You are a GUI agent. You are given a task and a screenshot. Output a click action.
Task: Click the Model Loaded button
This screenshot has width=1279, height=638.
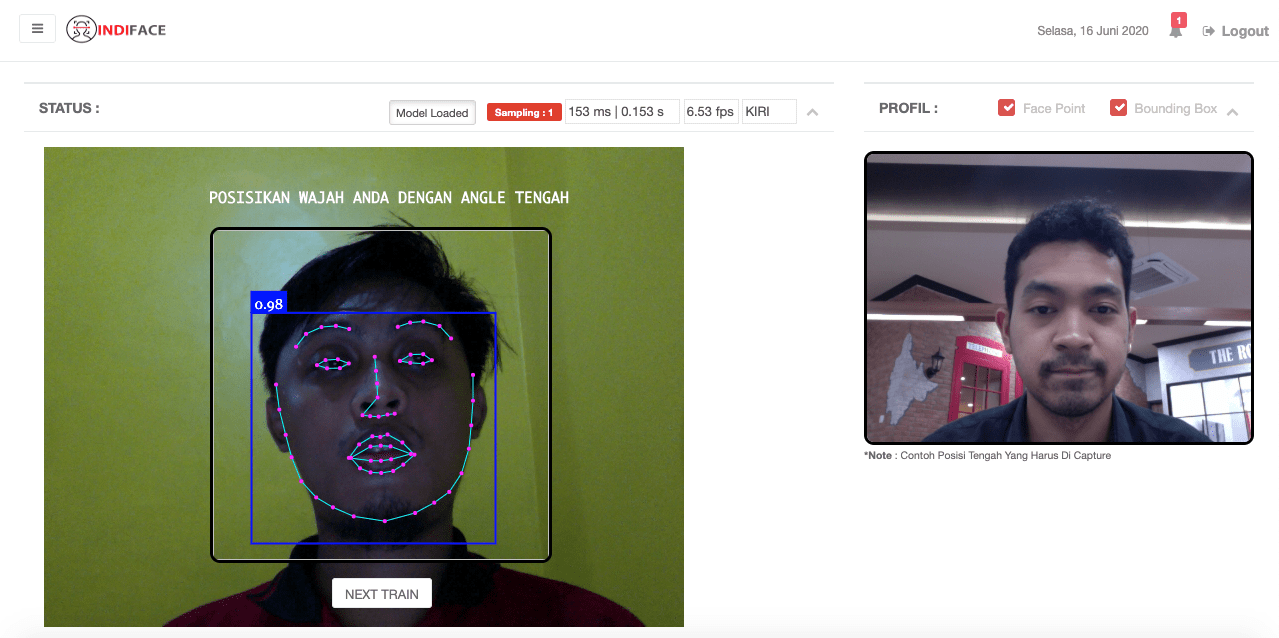coord(432,113)
